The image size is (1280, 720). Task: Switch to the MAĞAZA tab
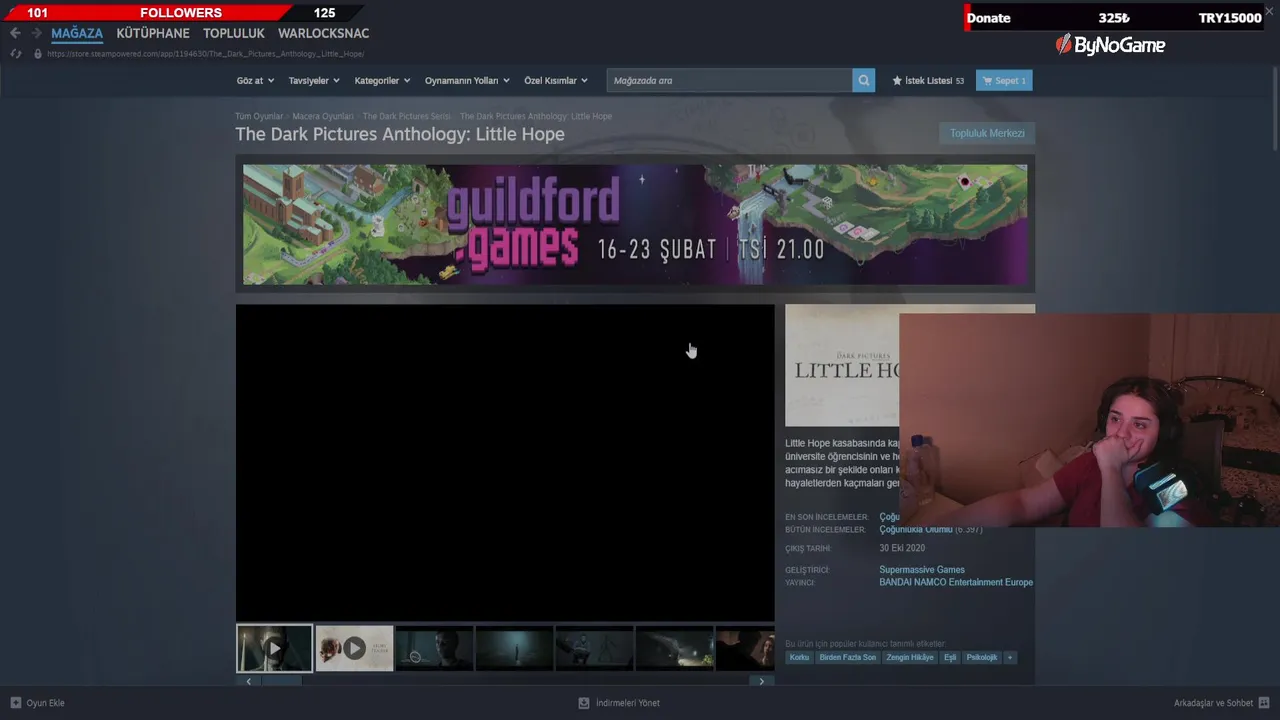tap(77, 33)
